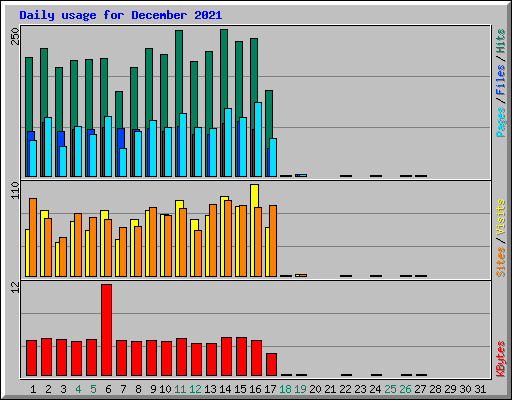Click the yellow "Visits" legend label
This screenshot has width=512, height=400.
(501, 218)
